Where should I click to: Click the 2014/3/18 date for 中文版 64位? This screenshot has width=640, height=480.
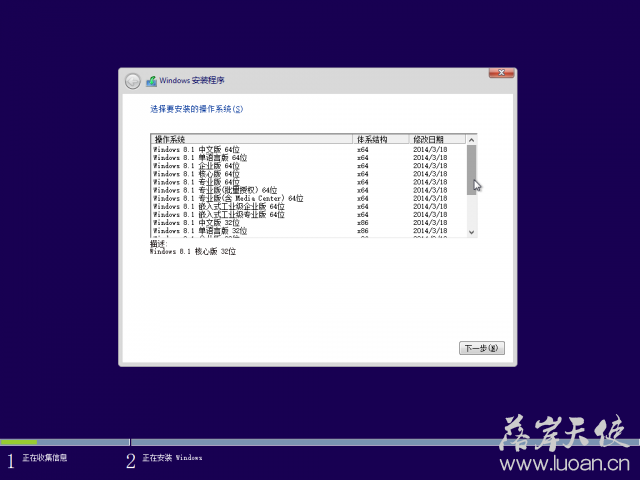click(430, 150)
